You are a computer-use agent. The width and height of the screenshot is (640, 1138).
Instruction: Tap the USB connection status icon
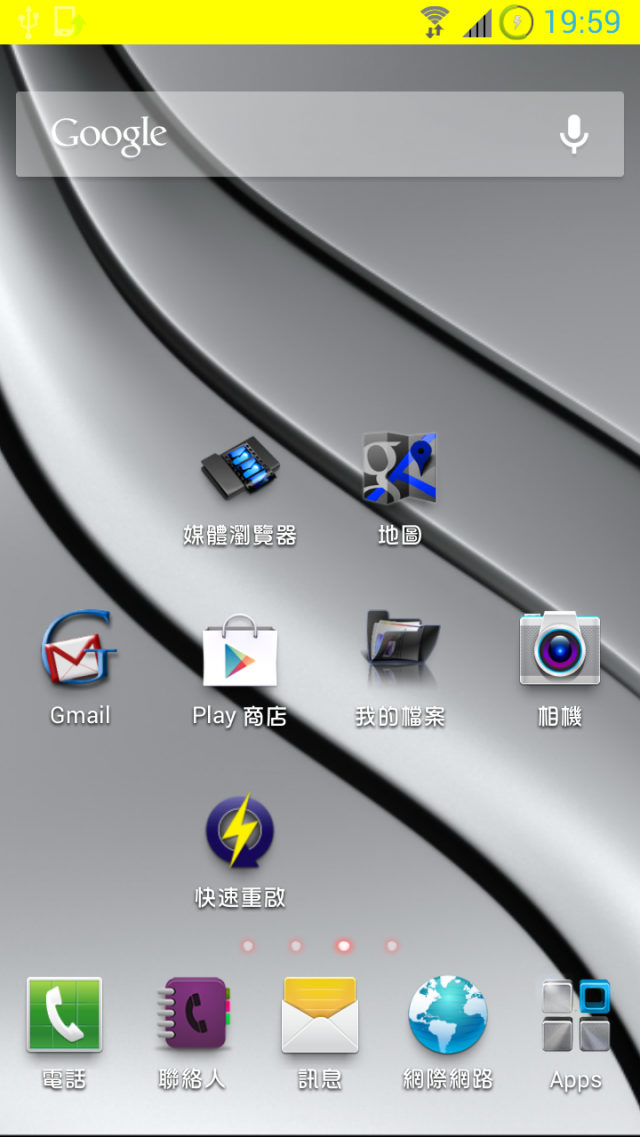click(x=28, y=22)
